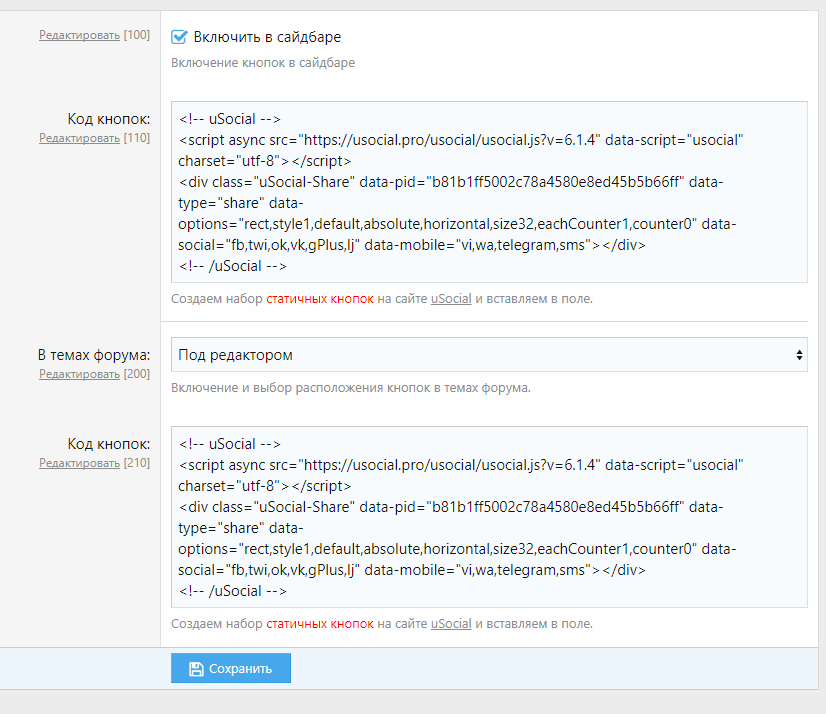Click the "Включить в сайдбаре" label text
This screenshot has height=714, width=826.
click(x=267, y=37)
